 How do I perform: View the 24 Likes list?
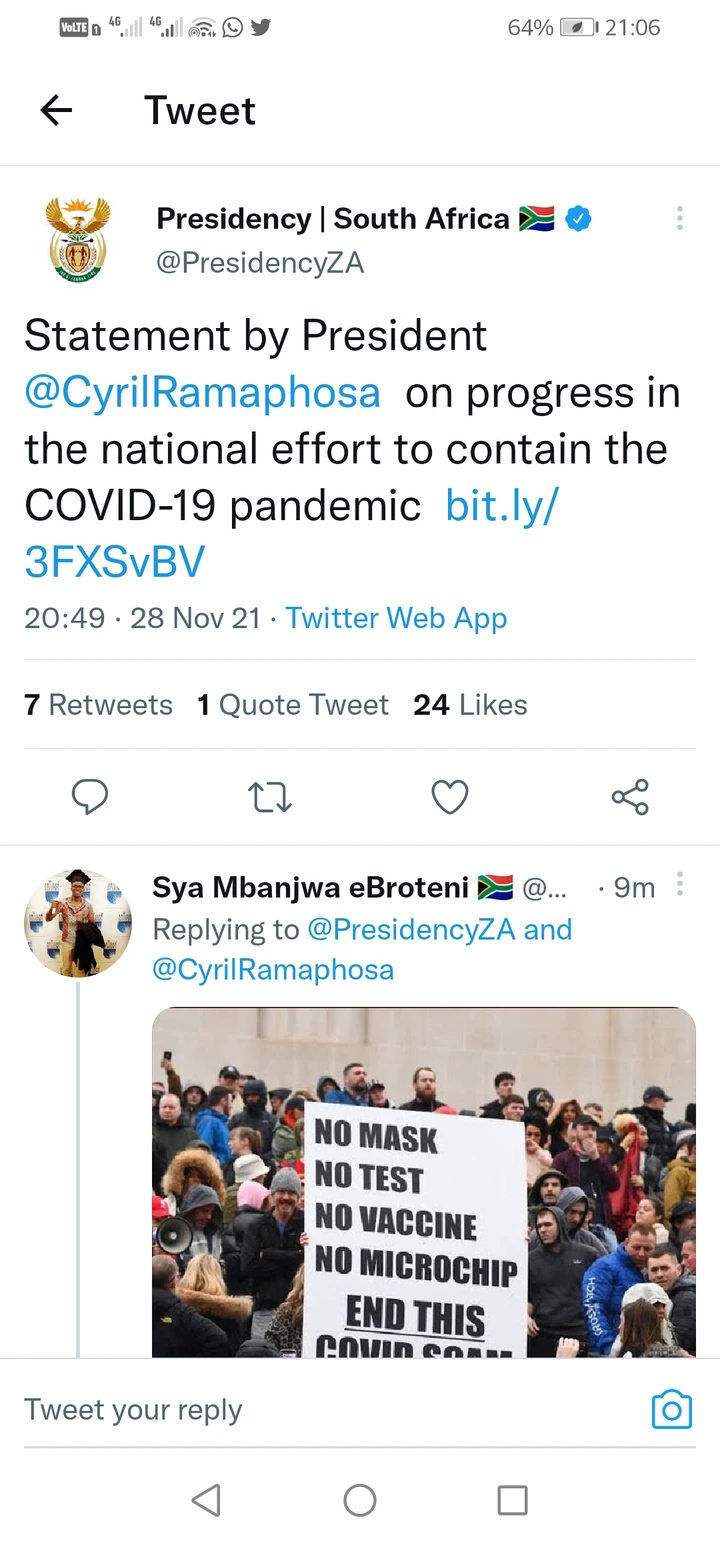point(470,705)
